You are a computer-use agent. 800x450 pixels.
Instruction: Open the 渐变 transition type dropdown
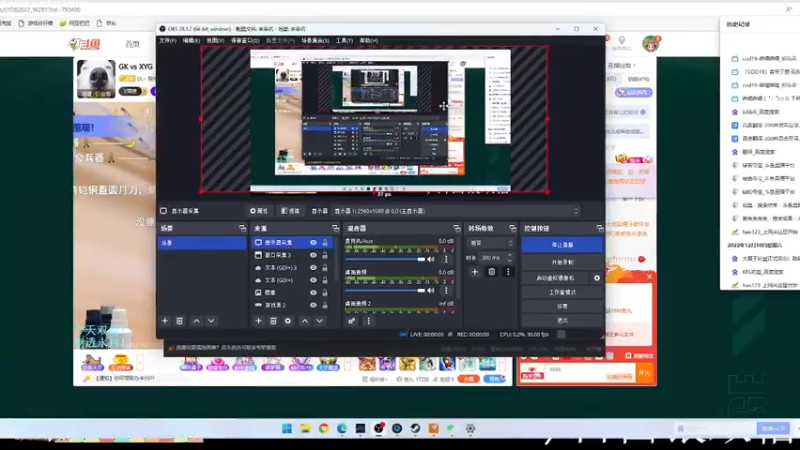tap(490, 243)
